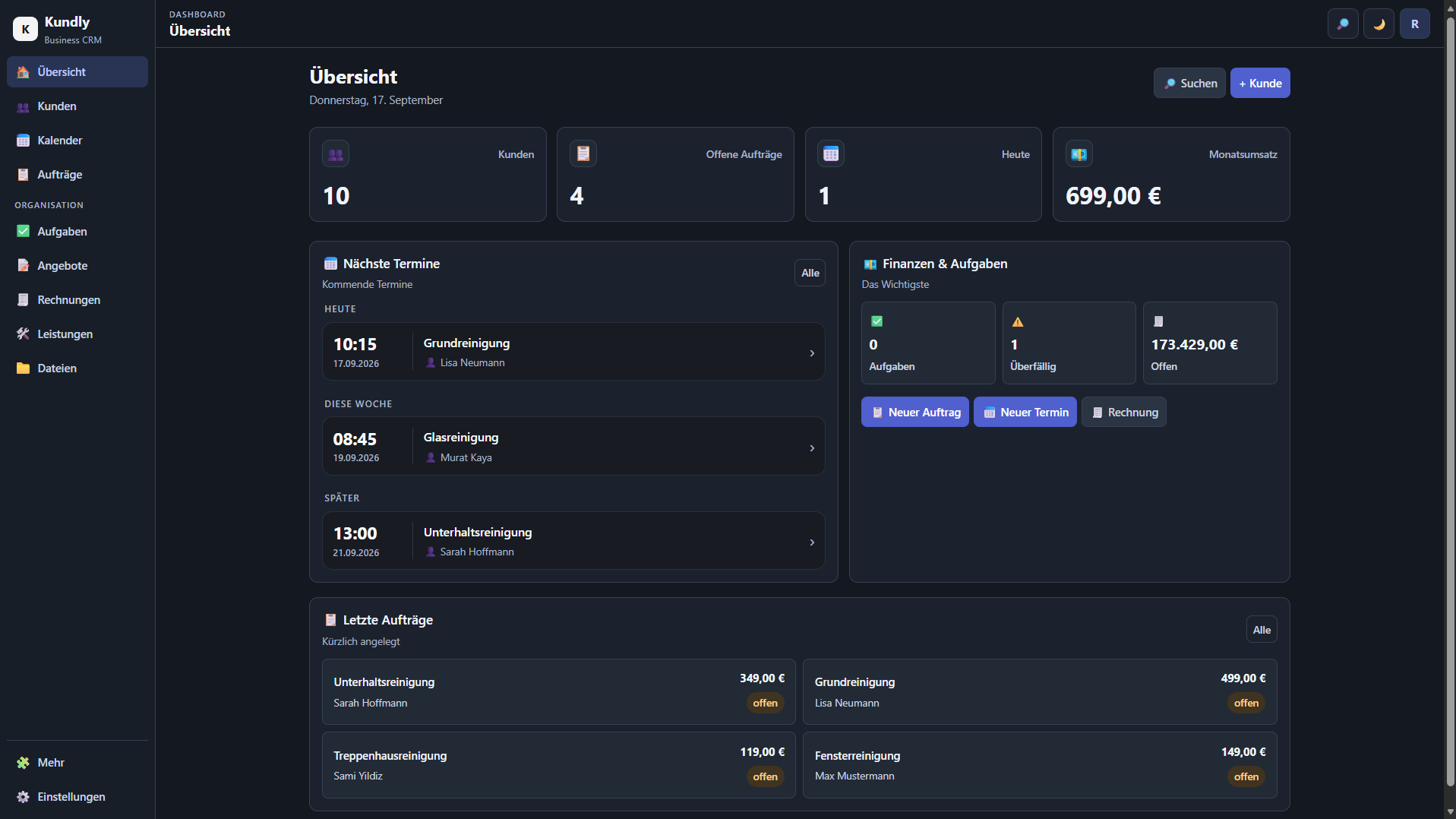Screen dimensions: 1456x819
Task: Open the Unterhaltsreinigung Sarah Hoffmann order
Action: [x=559, y=692]
